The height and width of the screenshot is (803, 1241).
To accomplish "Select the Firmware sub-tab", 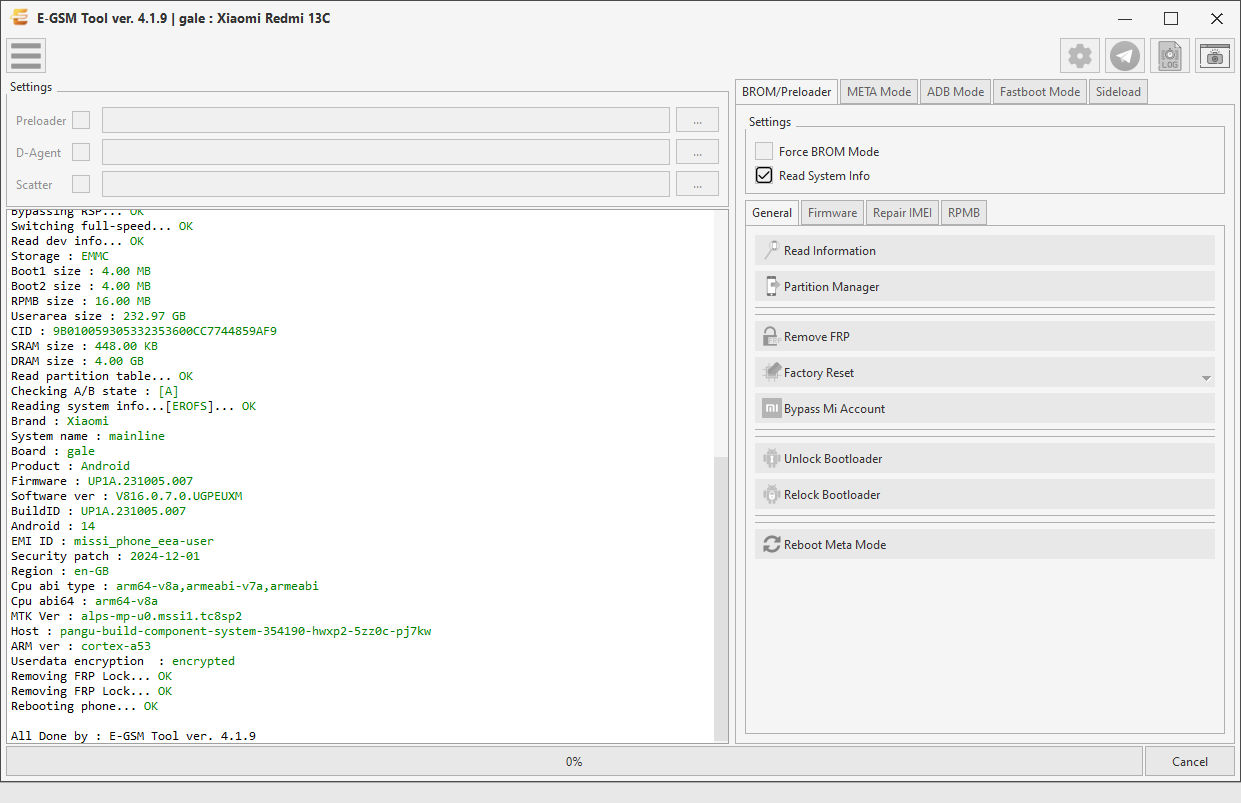I will pos(832,212).
